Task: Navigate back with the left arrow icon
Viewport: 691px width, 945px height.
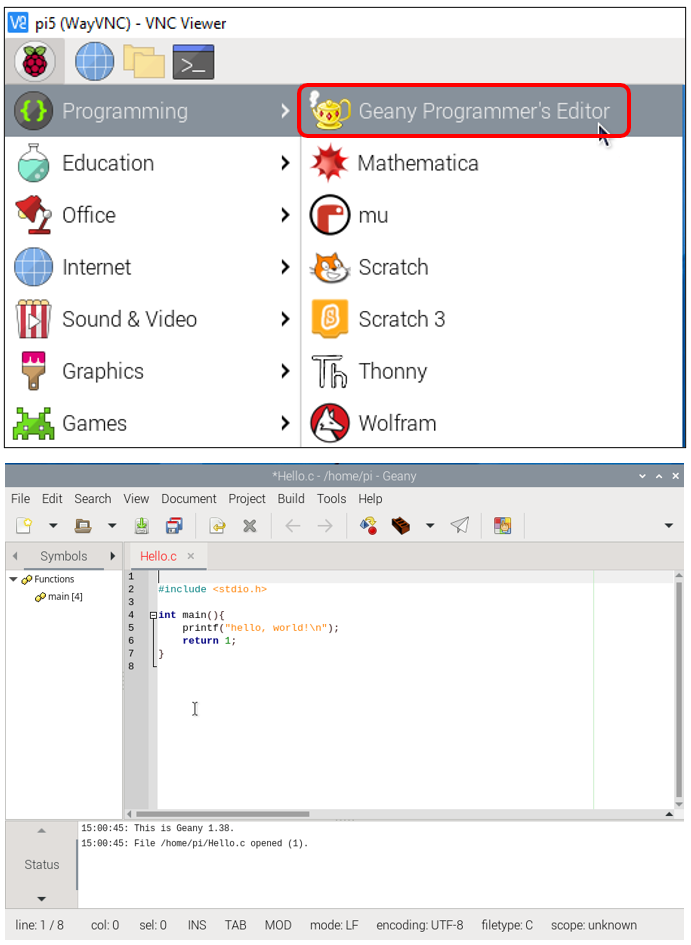Action: point(293,526)
